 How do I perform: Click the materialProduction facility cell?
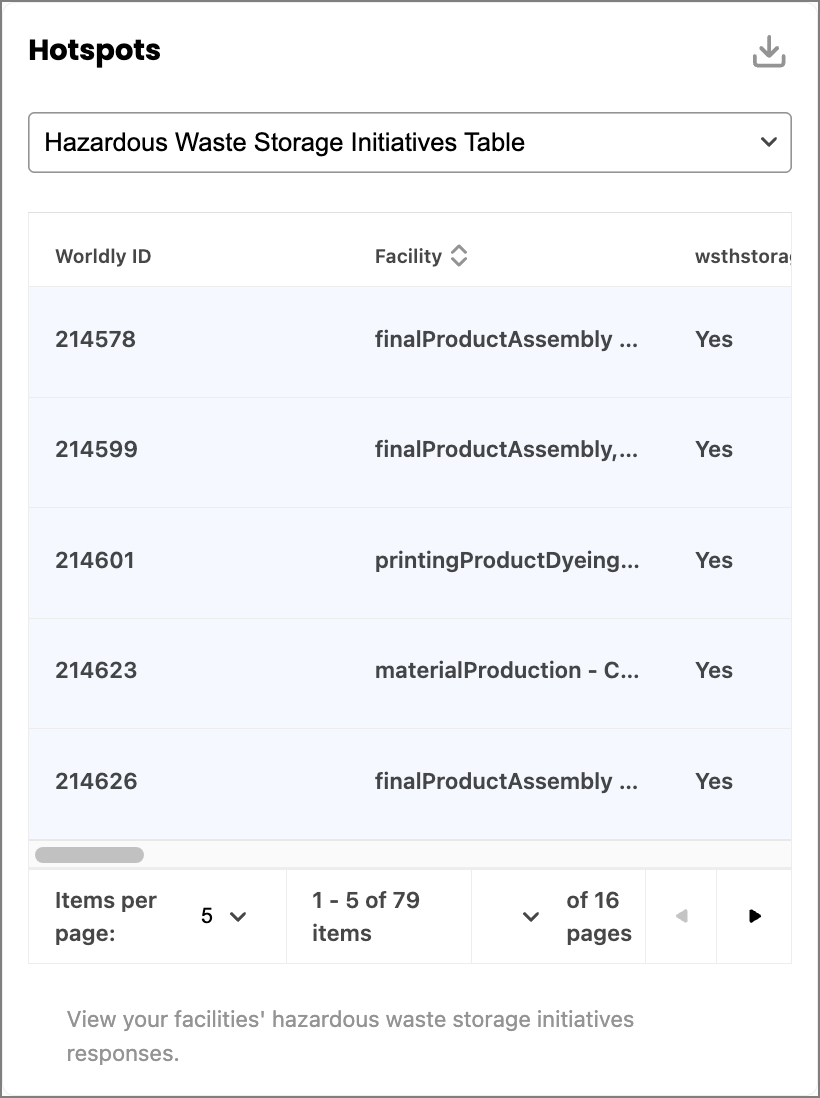[x=507, y=670]
